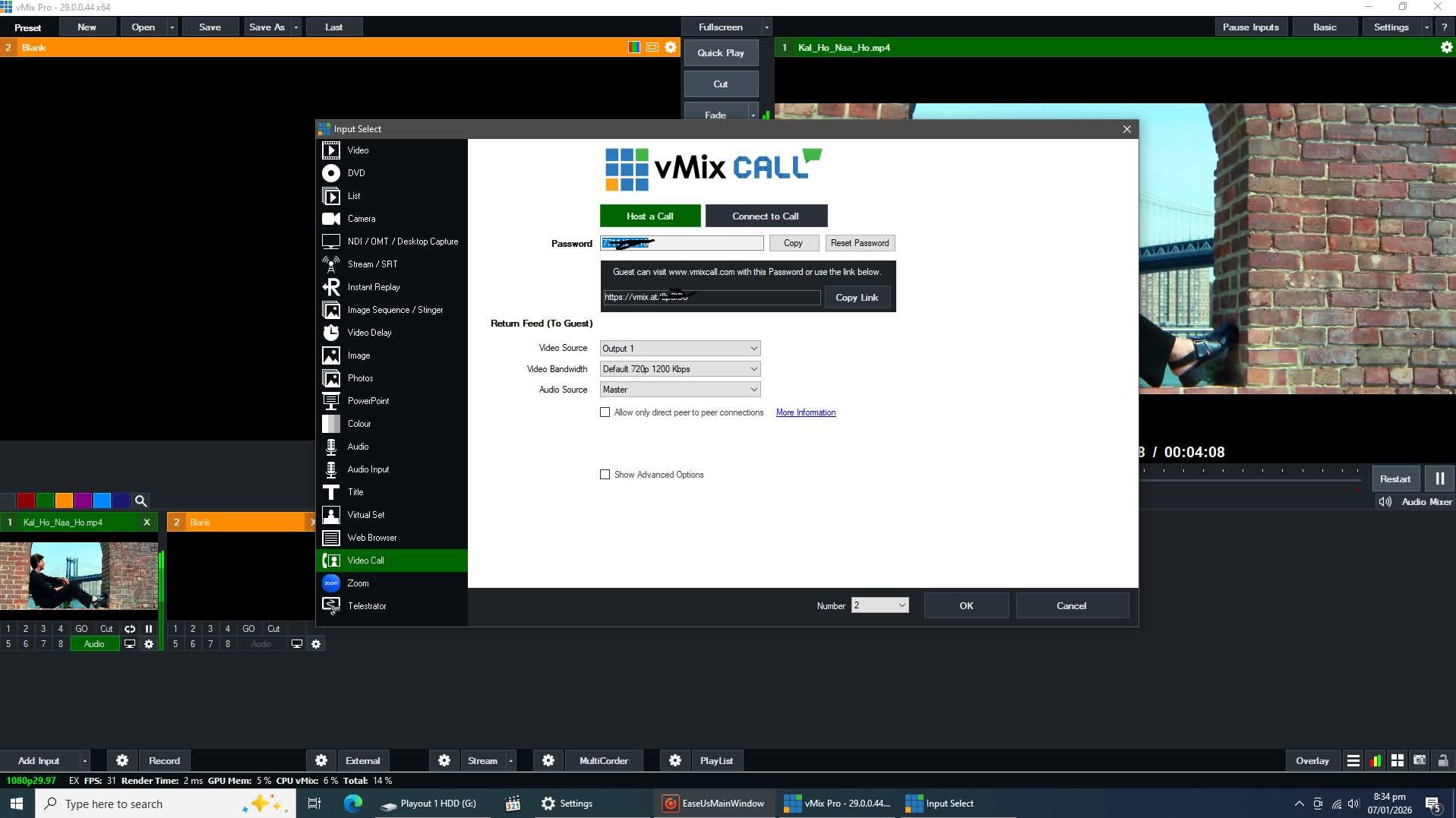1456x818 pixels.
Task: Expand the Open preset arrow
Action: (x=172, y=27)
